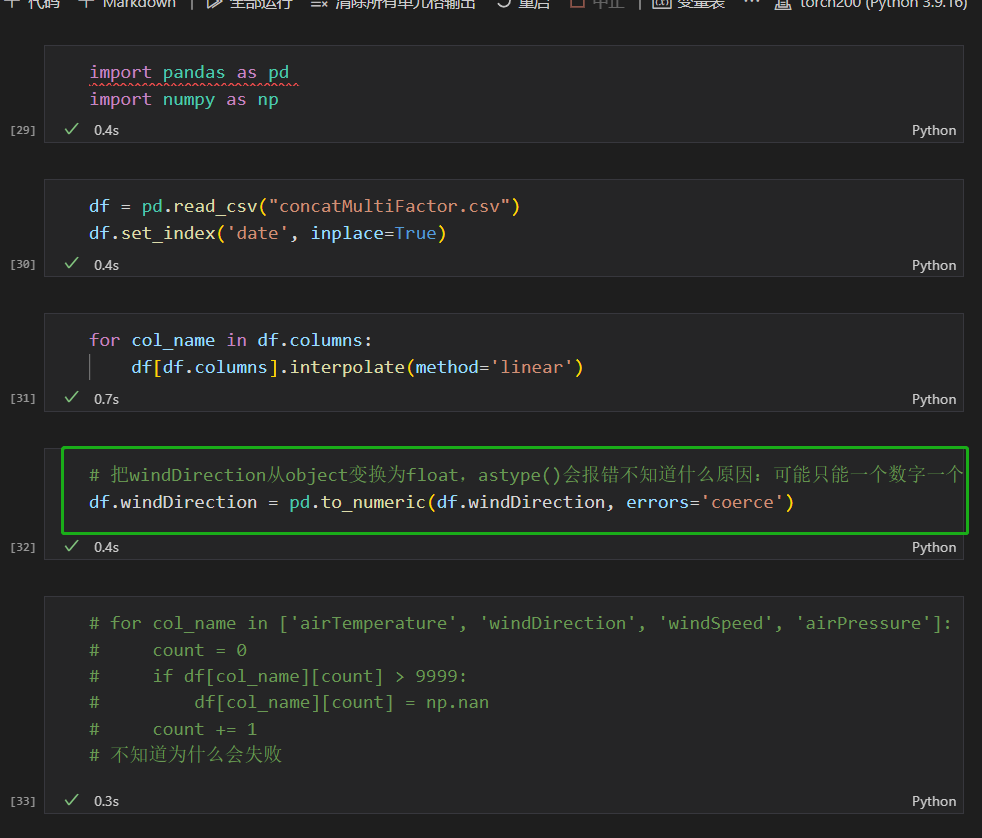Open Python language picker on read_csv cell

point(933,265)
